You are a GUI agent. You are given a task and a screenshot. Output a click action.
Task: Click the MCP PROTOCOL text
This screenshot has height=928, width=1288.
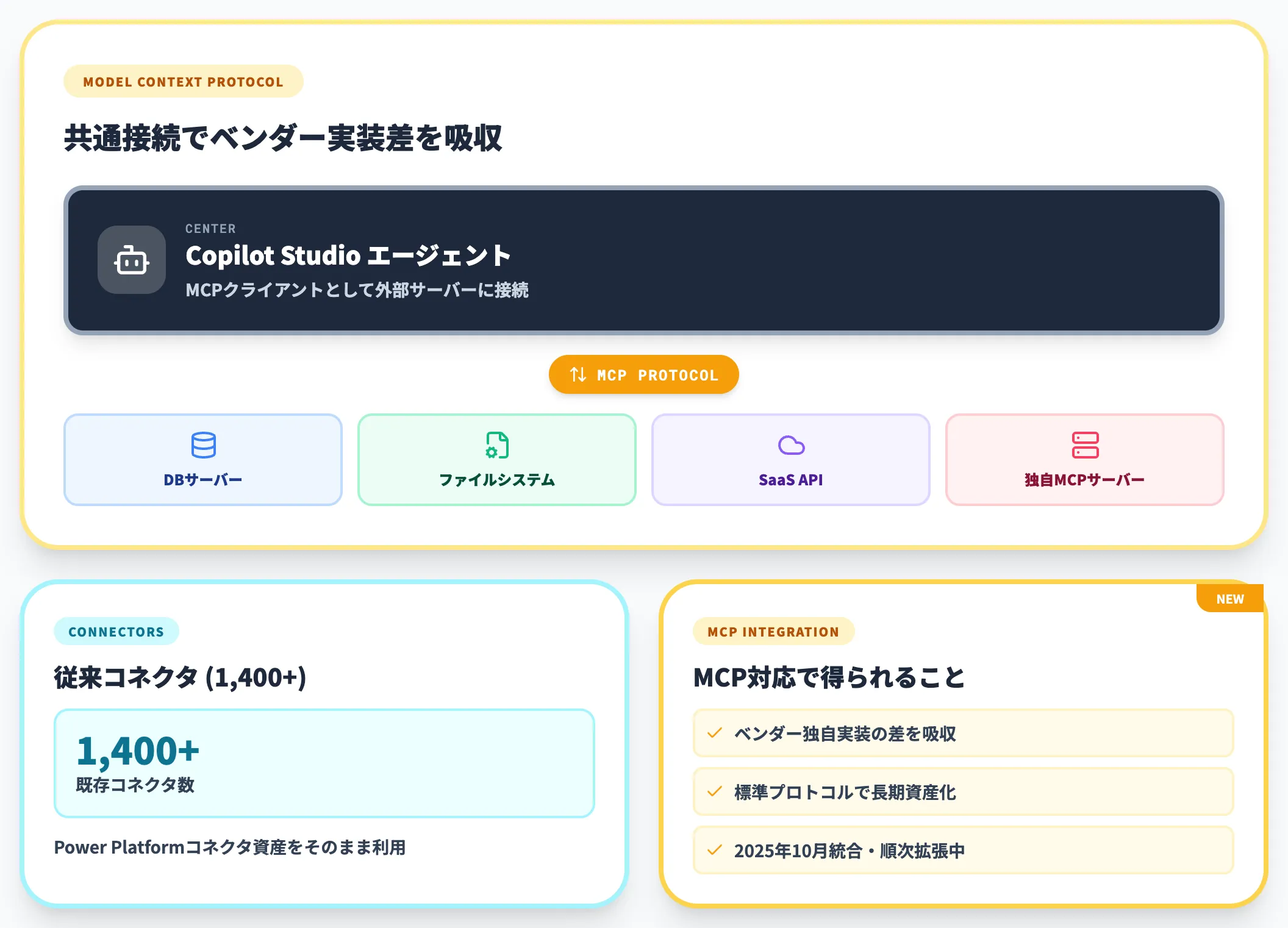point(657,375)
